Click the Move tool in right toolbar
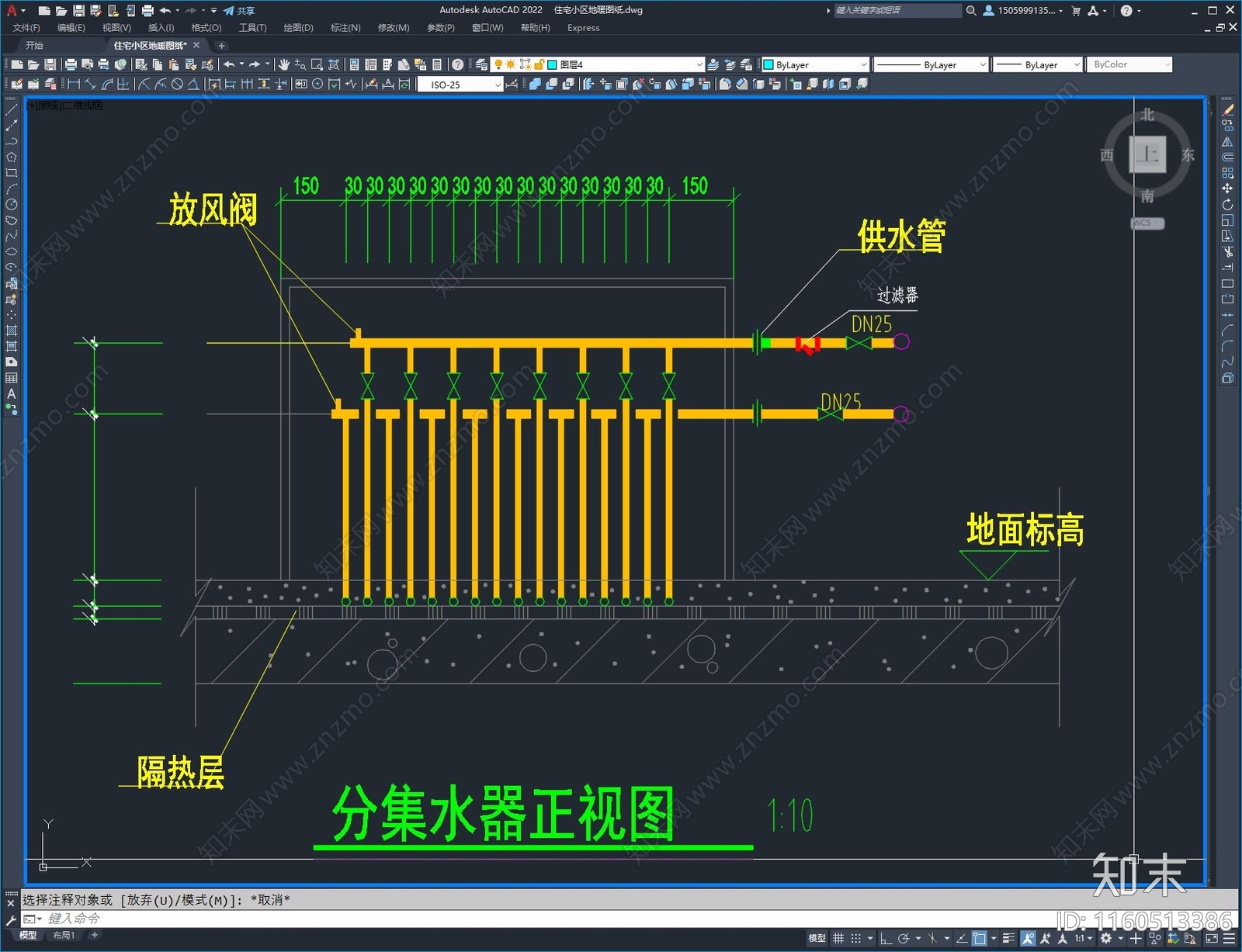Screen dimensions: 1242x952 pos(1227,189)
